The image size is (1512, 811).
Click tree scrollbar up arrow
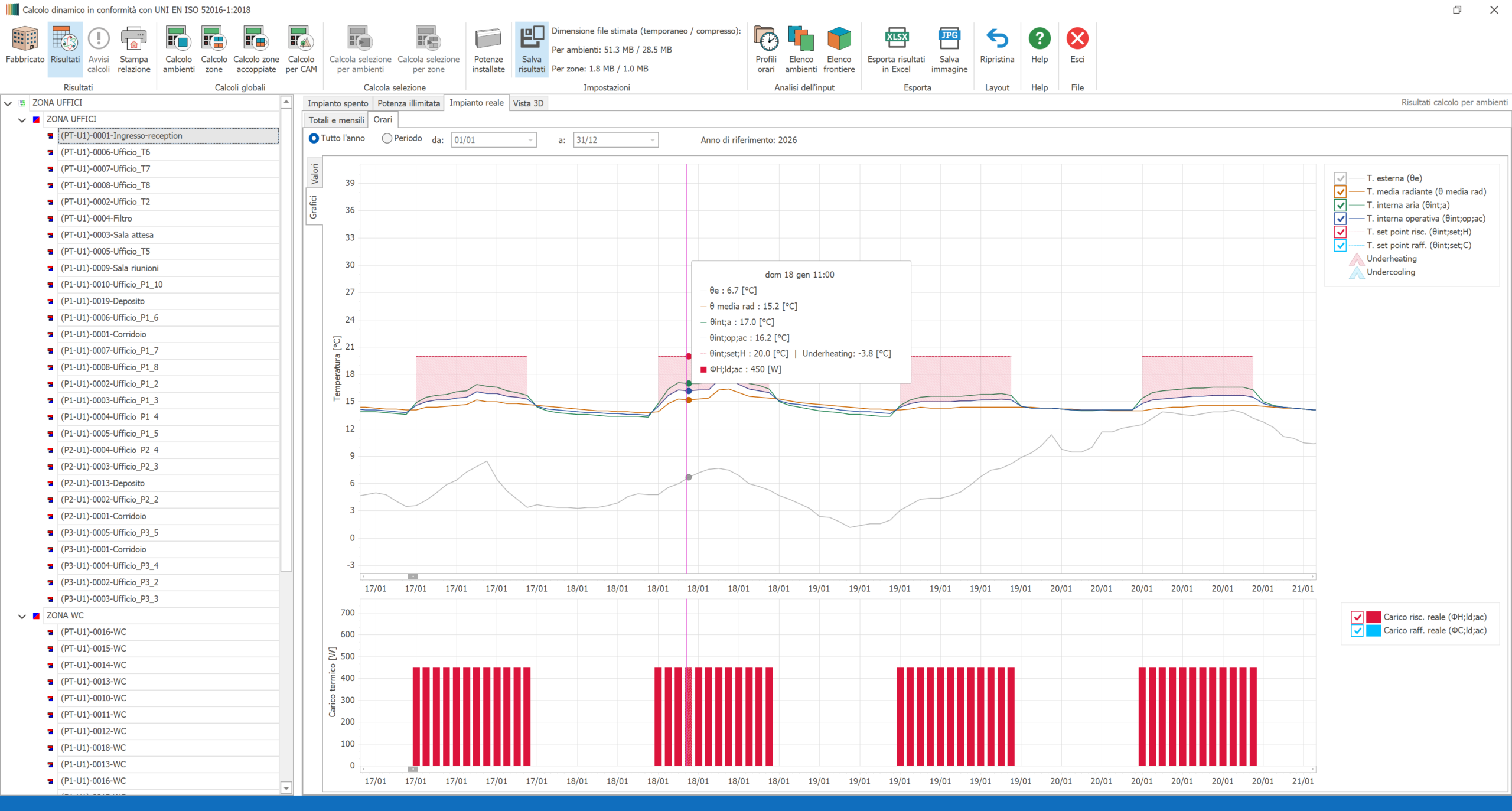pos(286,102)
